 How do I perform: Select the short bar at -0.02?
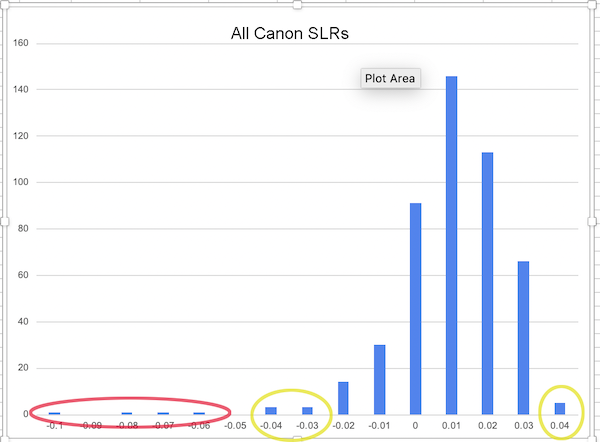[x=343, y=398]
